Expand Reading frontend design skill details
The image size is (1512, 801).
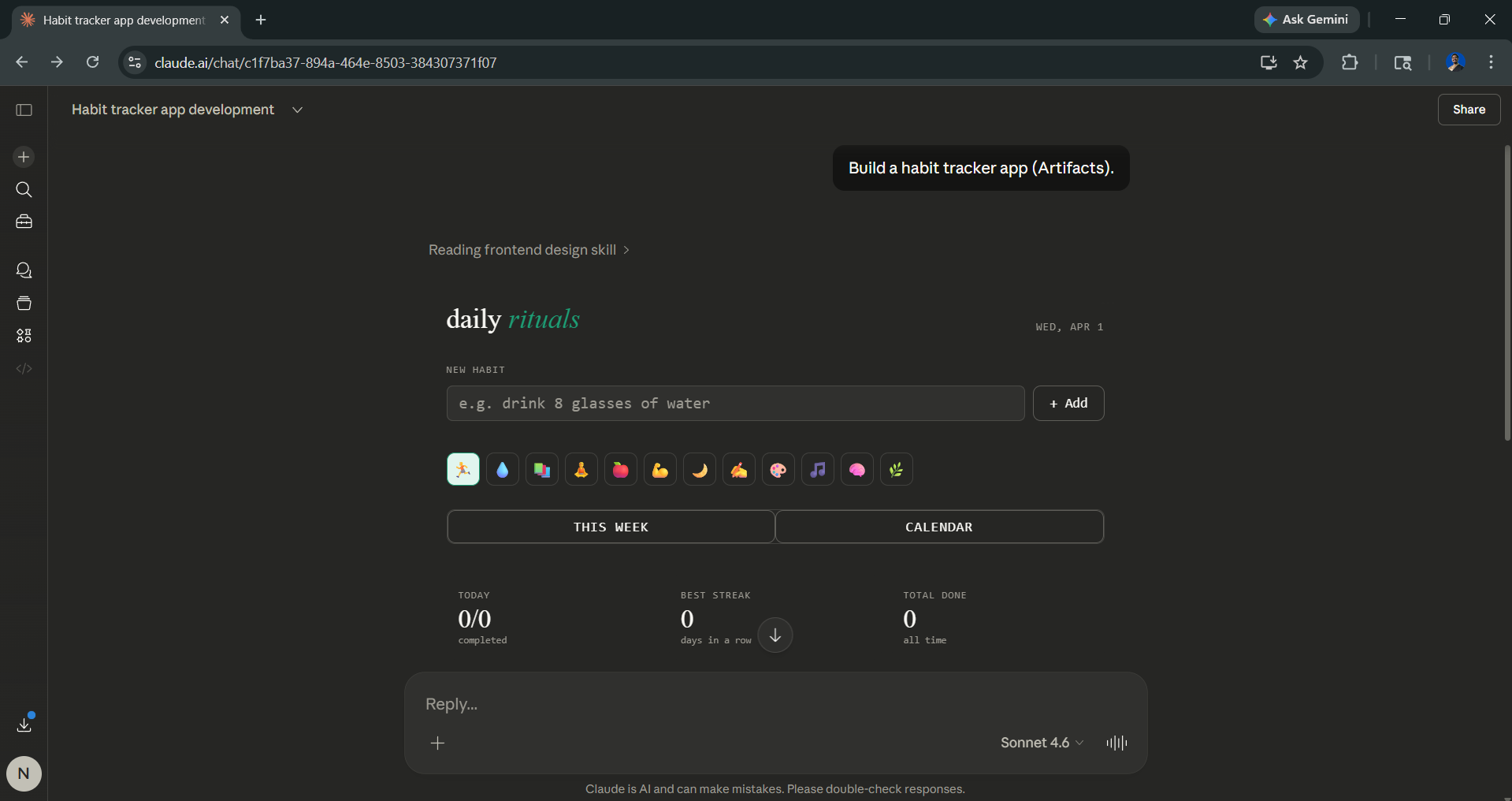529,250
